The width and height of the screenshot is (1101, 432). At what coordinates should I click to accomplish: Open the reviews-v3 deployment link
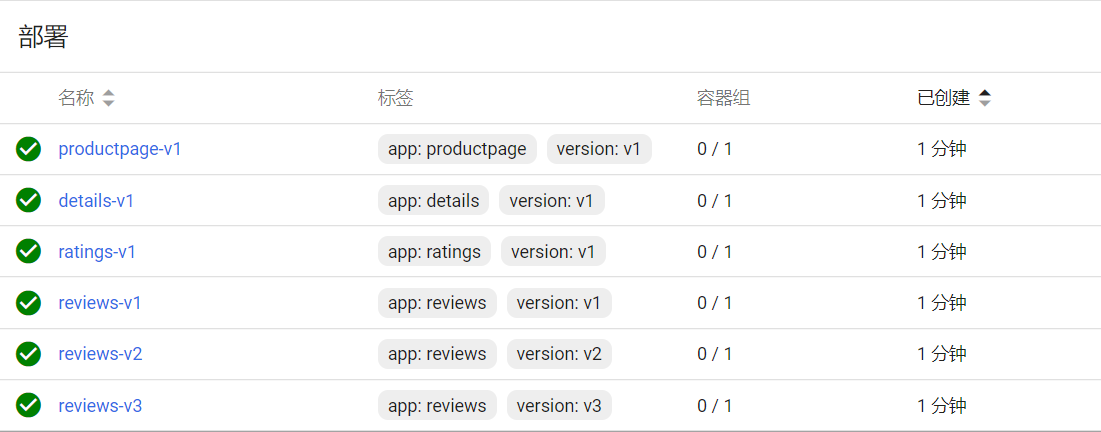(x=100, y=405)
